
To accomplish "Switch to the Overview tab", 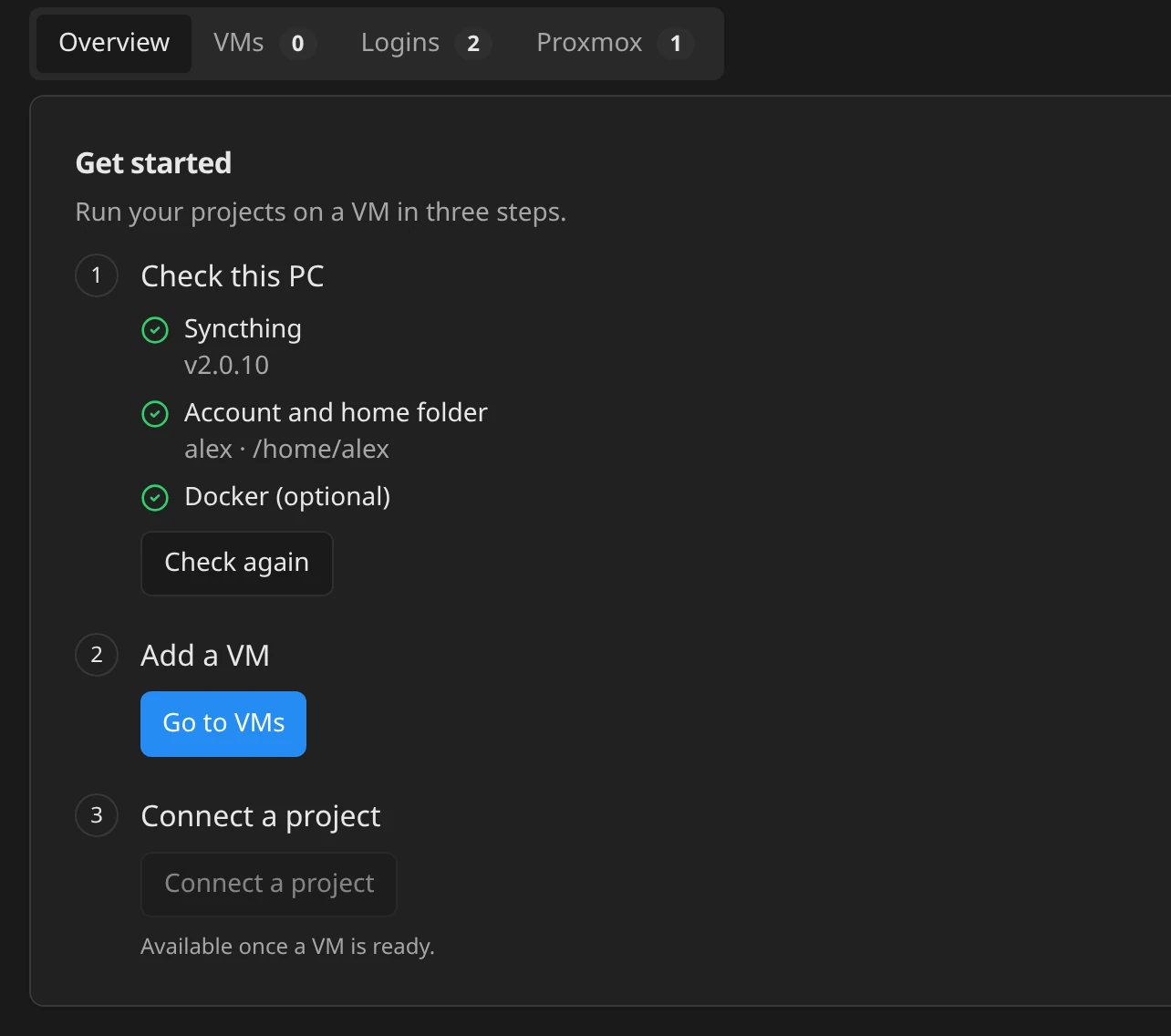I will click(x=114, y=43).
